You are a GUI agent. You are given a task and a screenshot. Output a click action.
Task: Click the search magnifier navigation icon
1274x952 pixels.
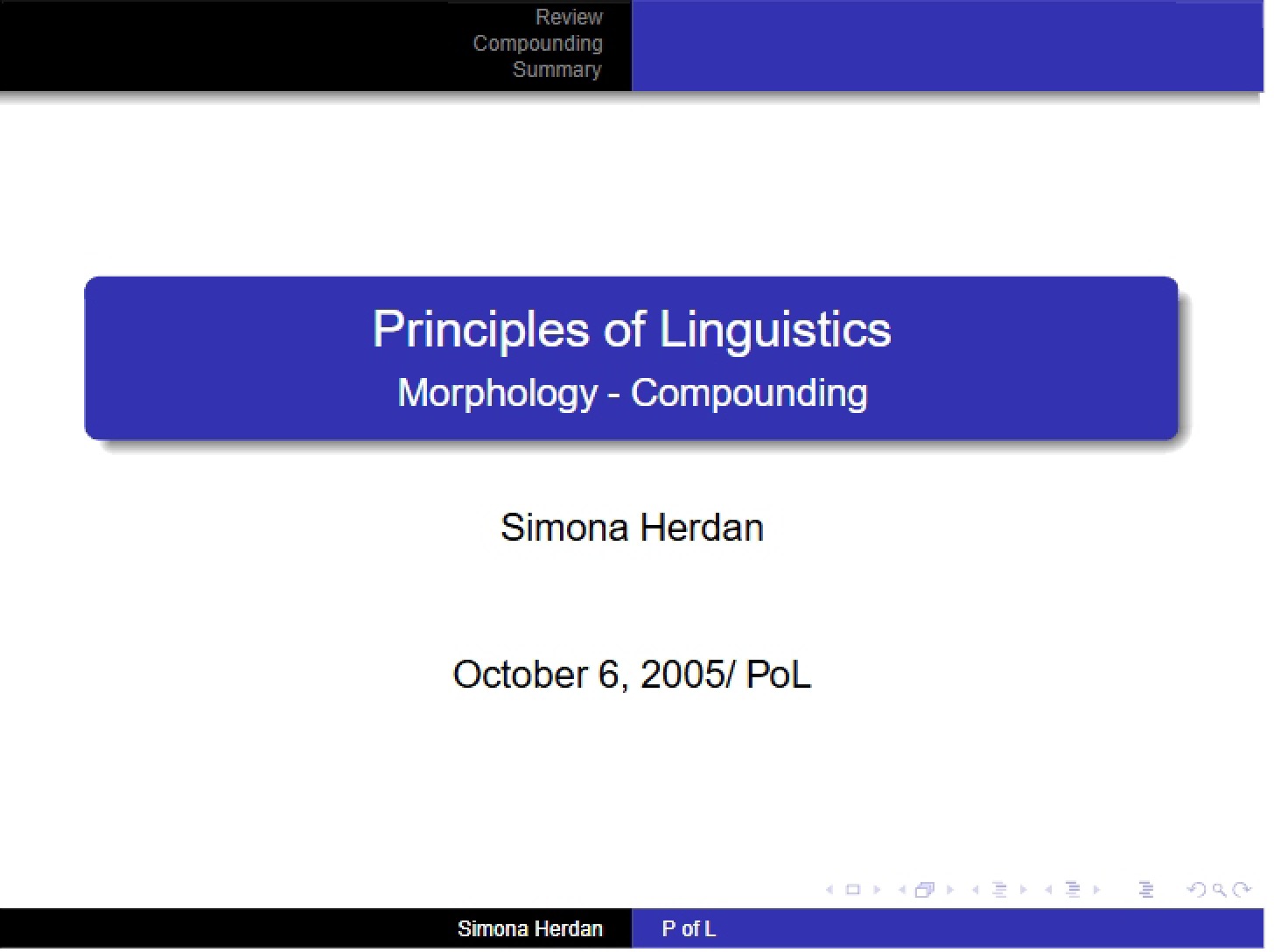(x=1219, y=890)
